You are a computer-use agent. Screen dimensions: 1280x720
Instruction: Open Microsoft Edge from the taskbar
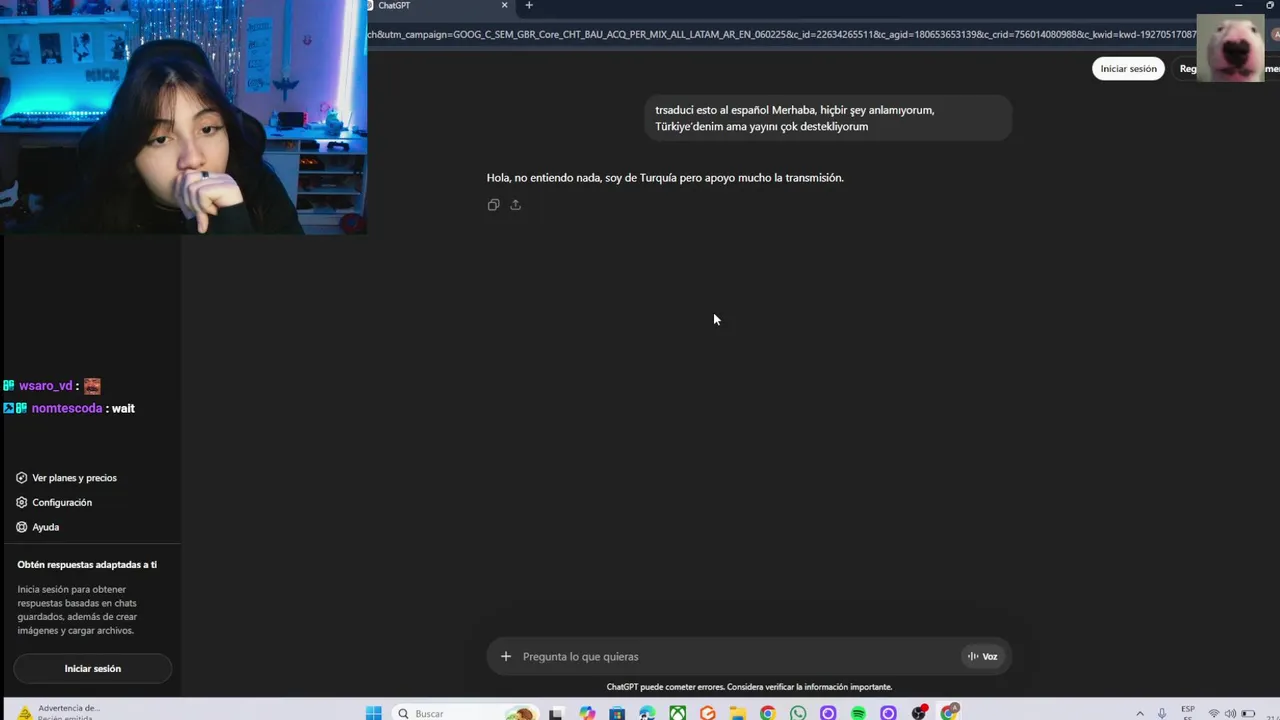click(647, 713)
